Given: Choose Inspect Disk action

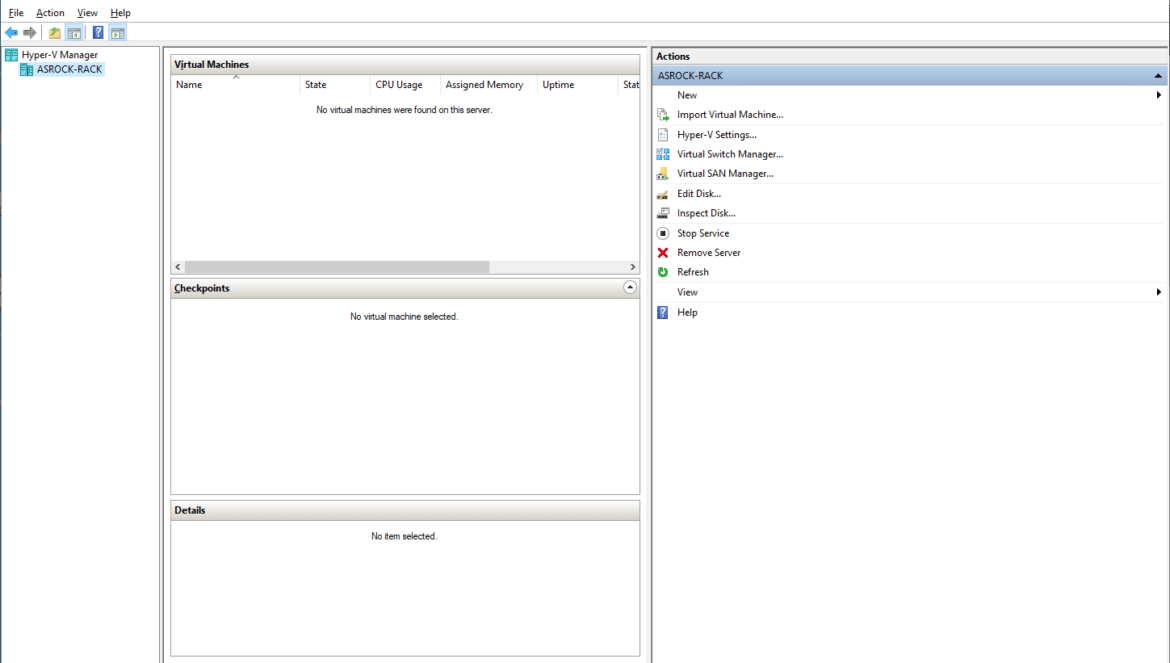Looking at the screenshot, I should click(x=706, y=213).
